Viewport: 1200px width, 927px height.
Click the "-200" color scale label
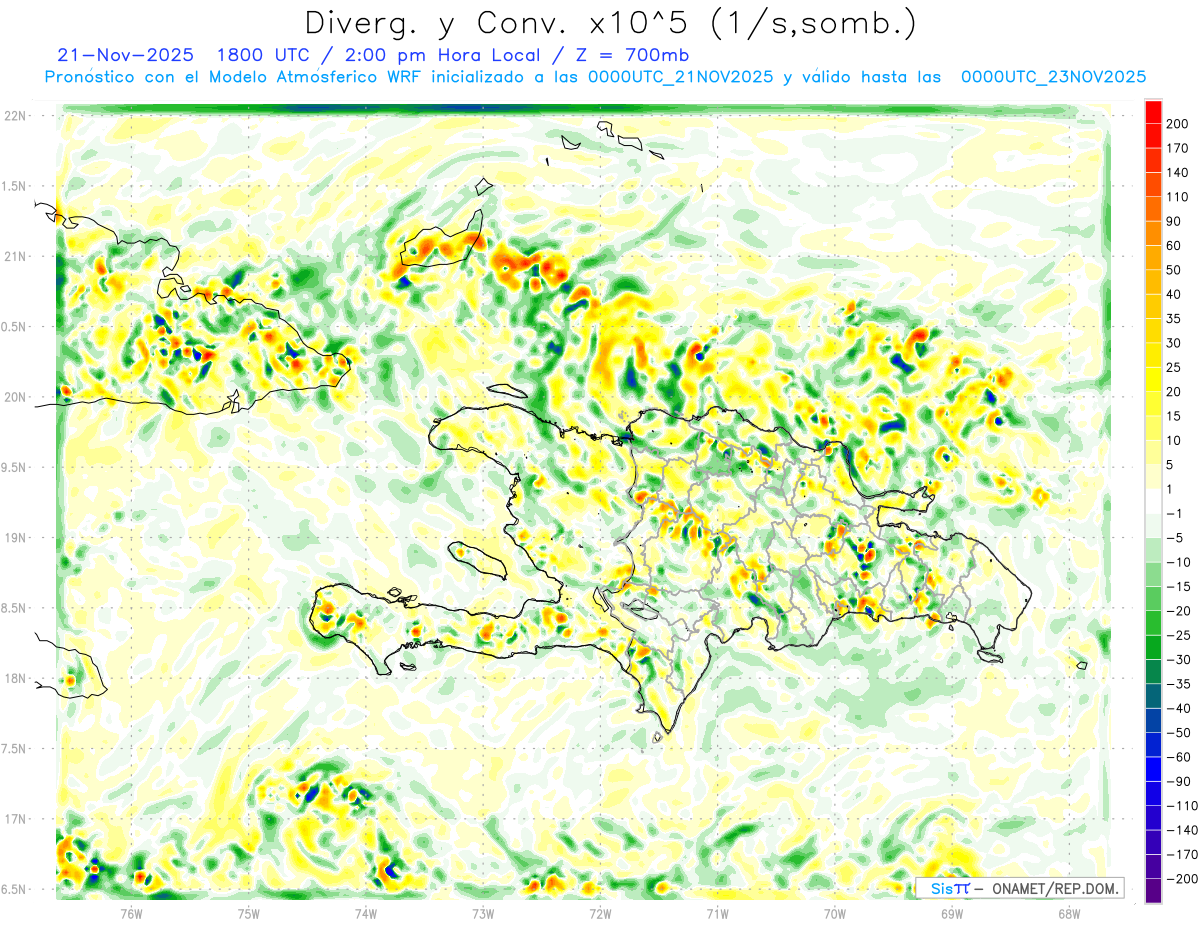tap(1182, 879)
